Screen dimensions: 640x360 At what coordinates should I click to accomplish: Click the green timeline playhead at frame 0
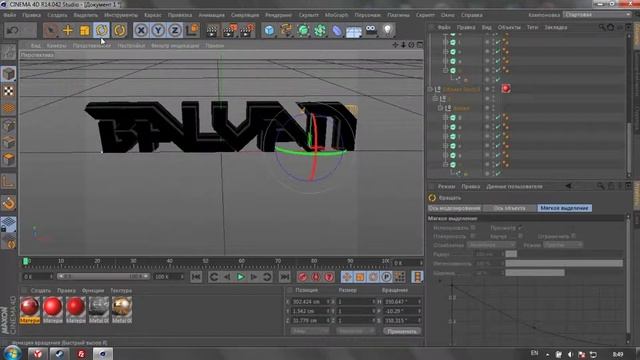coord(25,261)
